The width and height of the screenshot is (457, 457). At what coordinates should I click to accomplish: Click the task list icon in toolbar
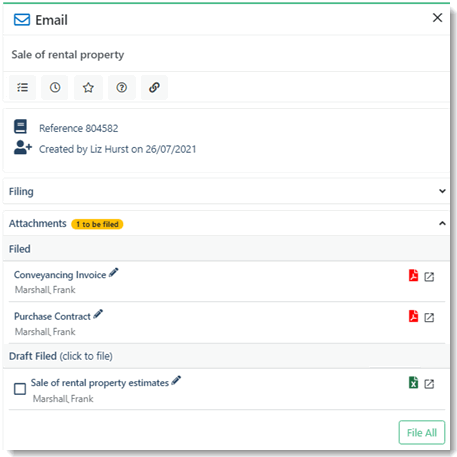coord(22,88)
